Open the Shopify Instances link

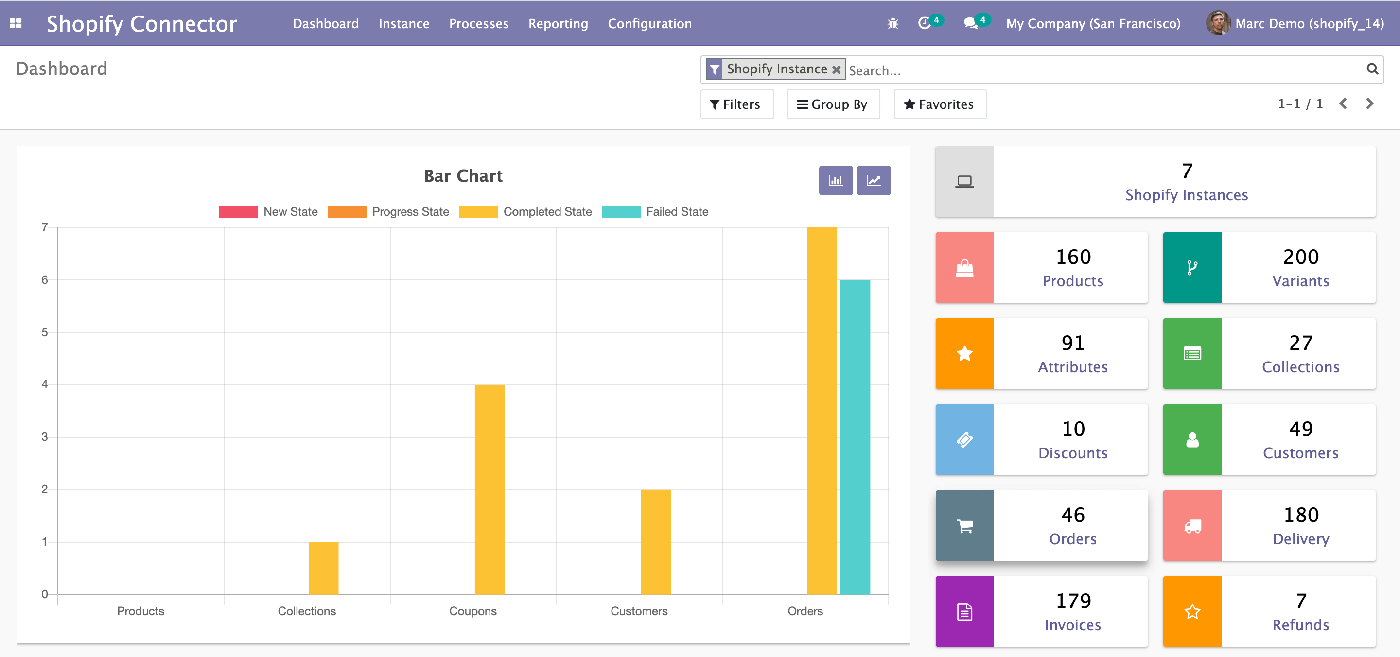pos(1186,195)
